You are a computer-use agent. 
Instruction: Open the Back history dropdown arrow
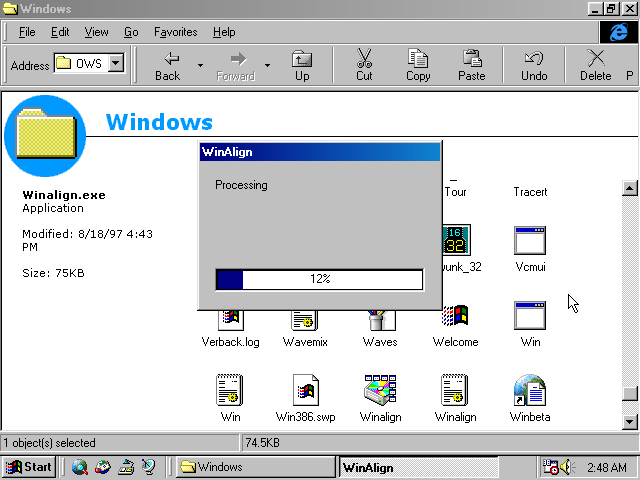[200, 65]
